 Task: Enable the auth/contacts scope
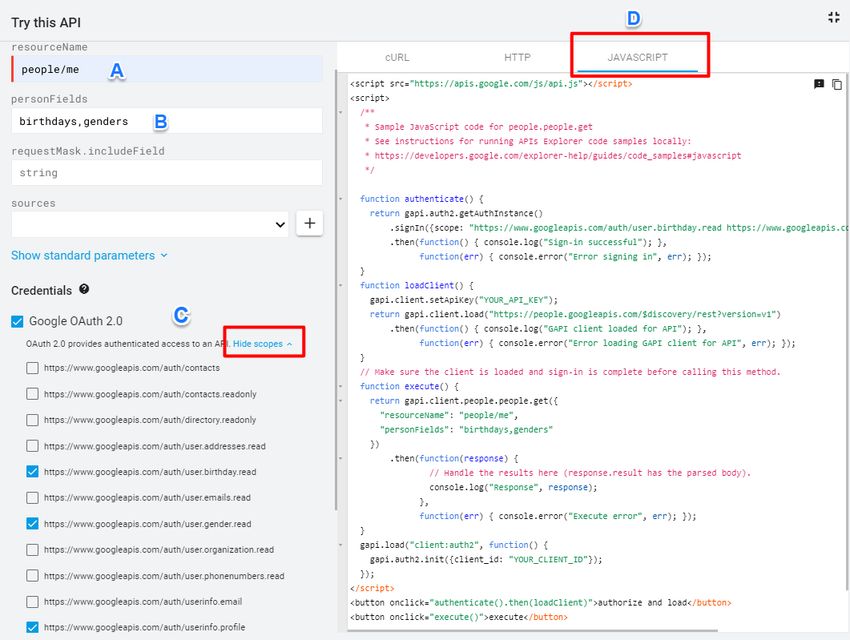click(x=33, y=368)
